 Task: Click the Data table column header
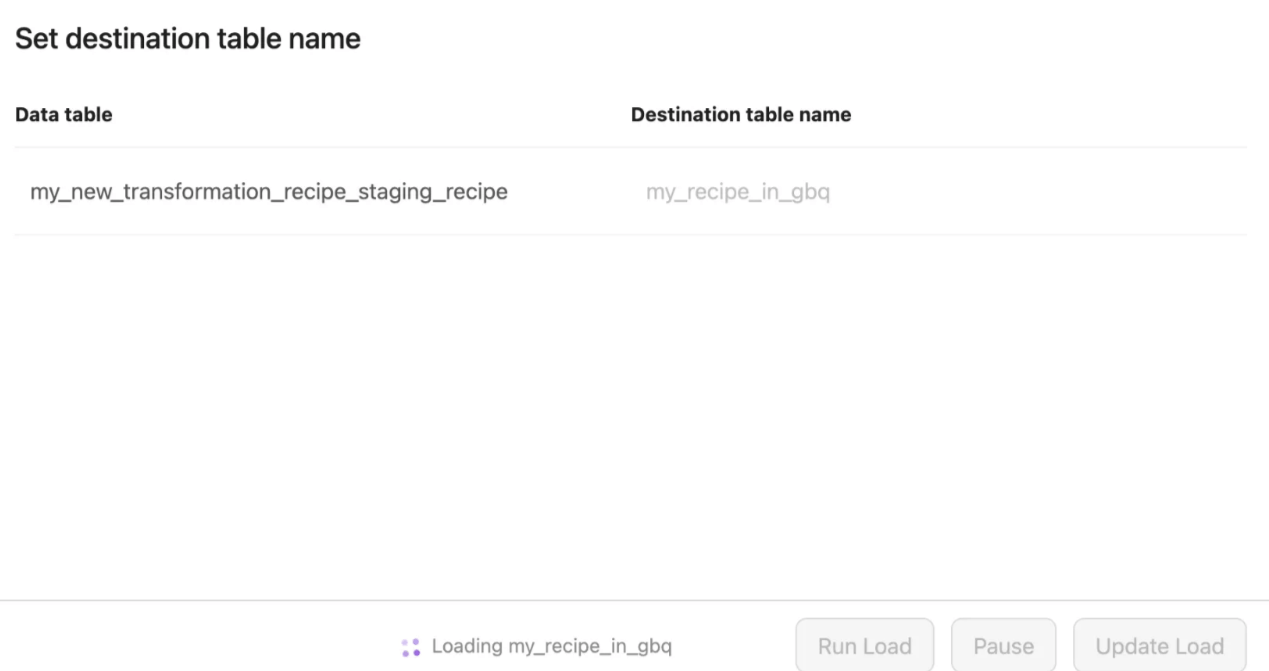tap(64, 115)
